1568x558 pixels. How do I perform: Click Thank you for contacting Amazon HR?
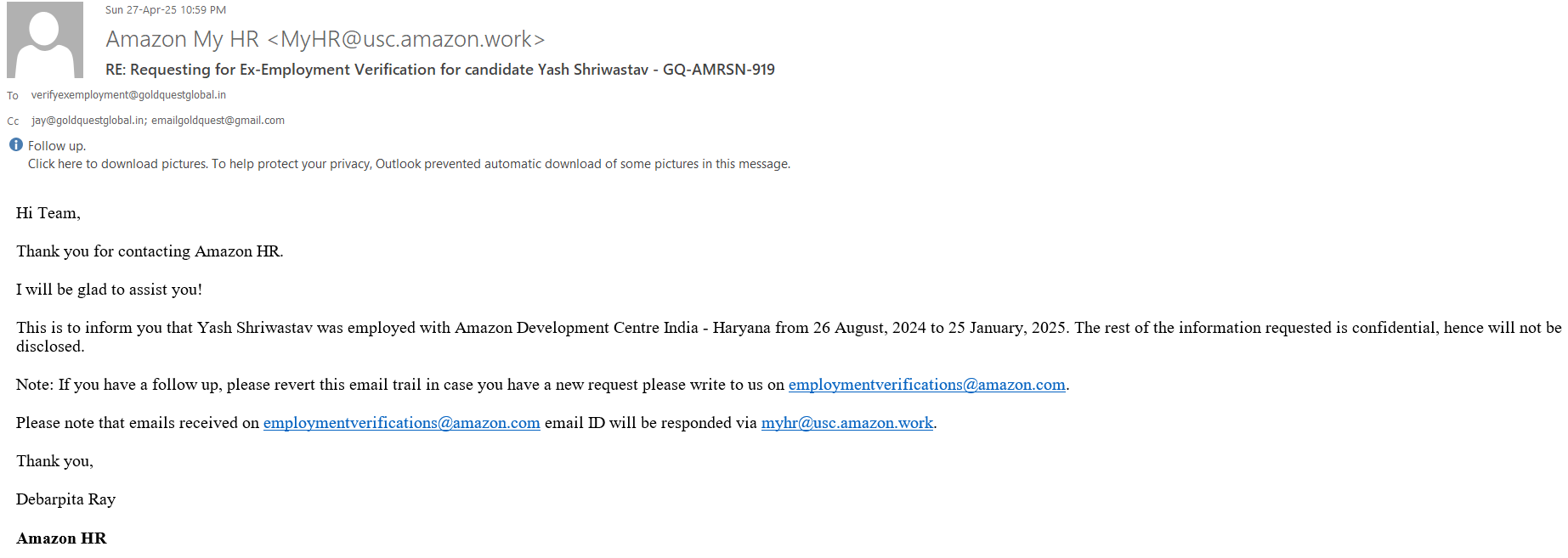click(150, 251)
